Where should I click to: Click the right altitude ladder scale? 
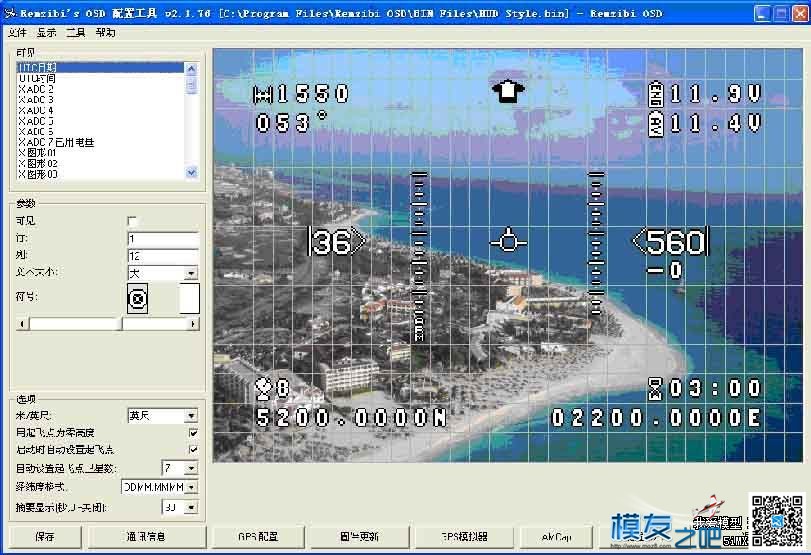[x=596, y=243]
